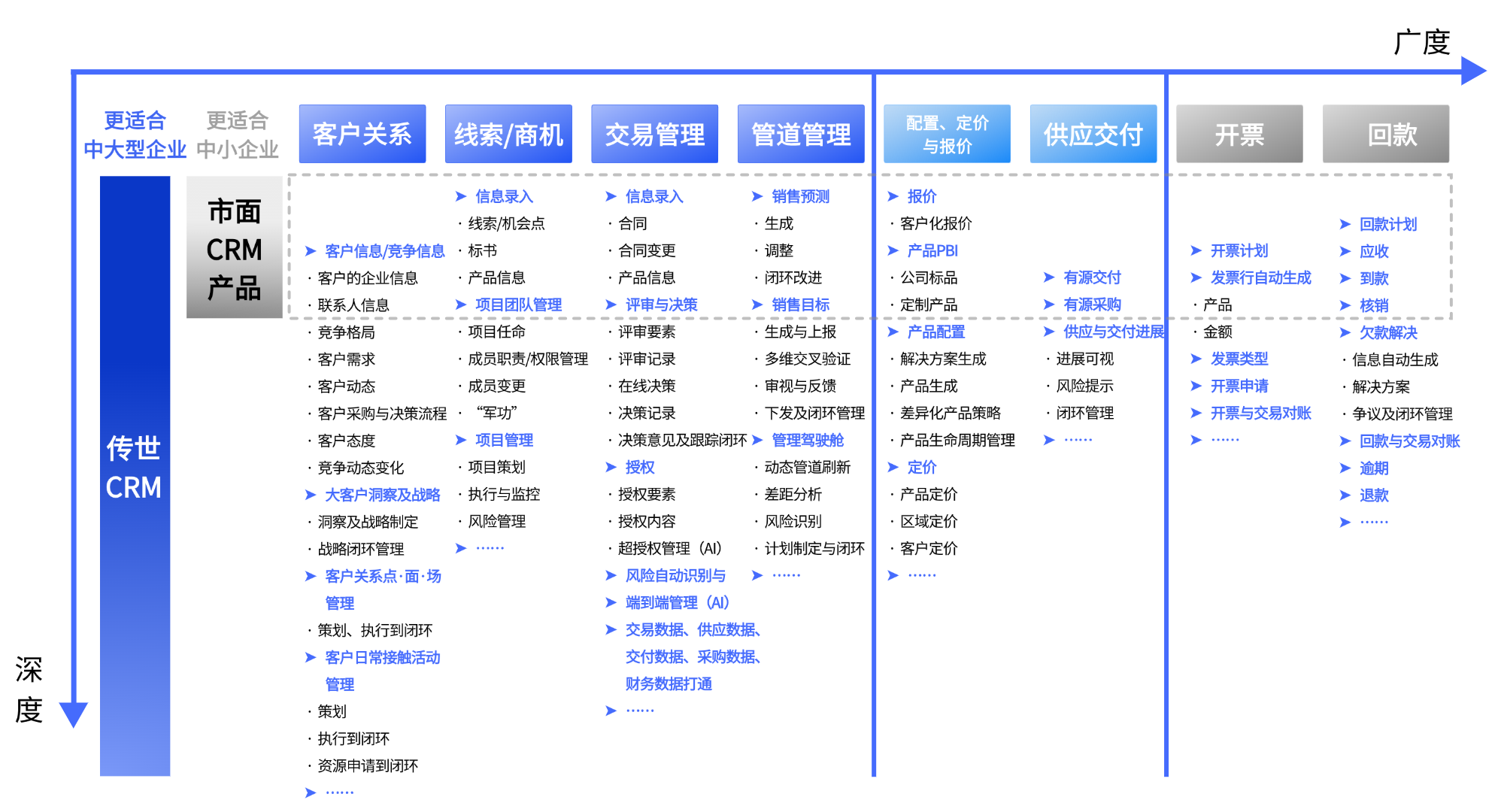Click the 联系人信息 item
This screenshot has width=1504, height=812.
click(353, 305)
